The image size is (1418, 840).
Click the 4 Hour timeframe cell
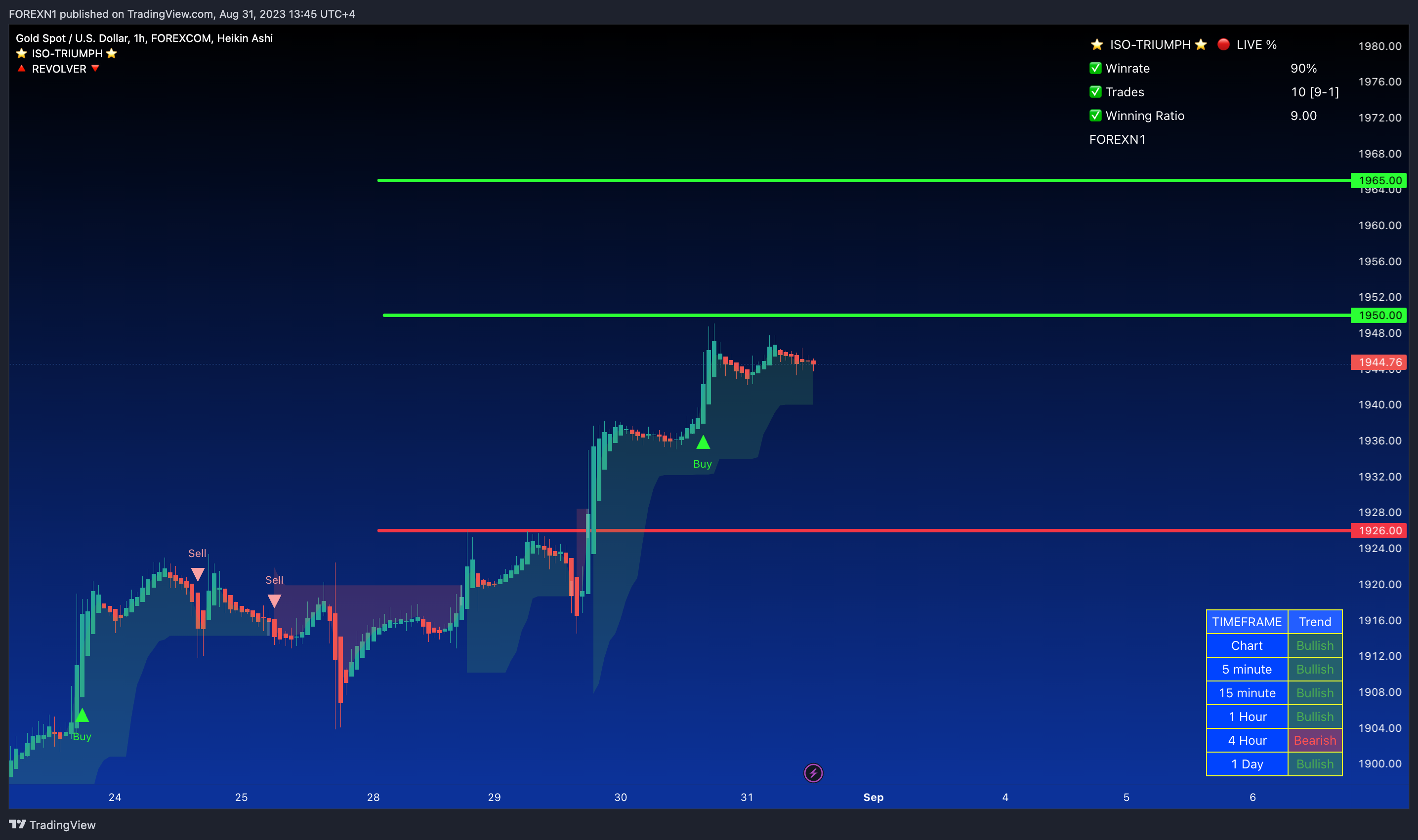pyautogui.click(x=1247, y=740)
